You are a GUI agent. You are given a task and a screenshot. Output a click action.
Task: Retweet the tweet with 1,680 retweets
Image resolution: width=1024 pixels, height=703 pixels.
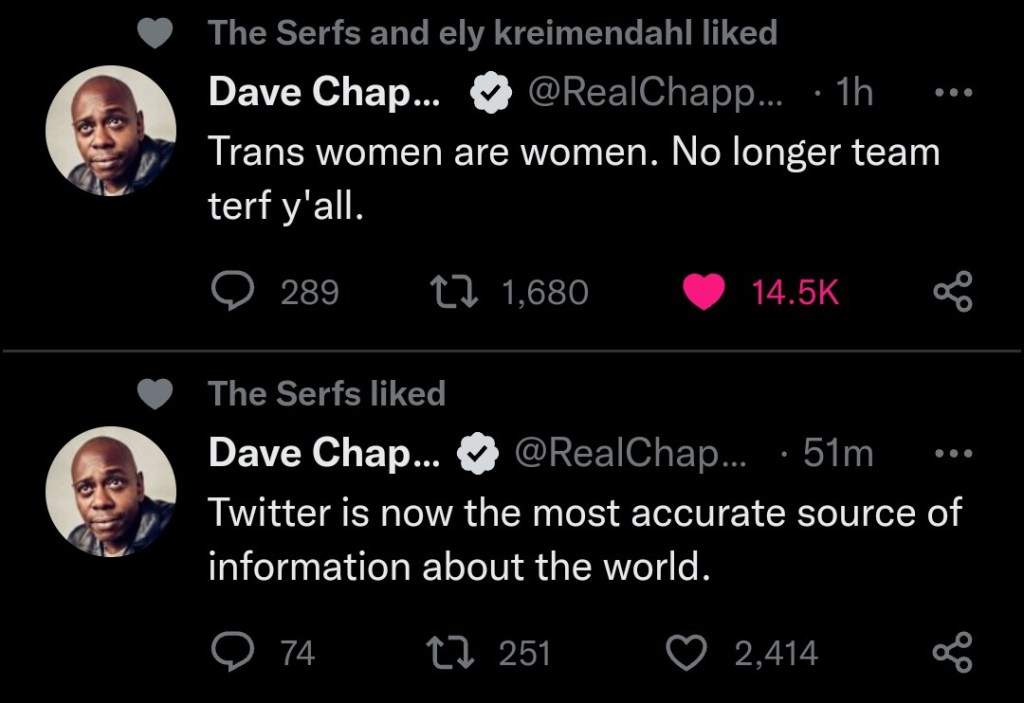click(x=443, y=292)
